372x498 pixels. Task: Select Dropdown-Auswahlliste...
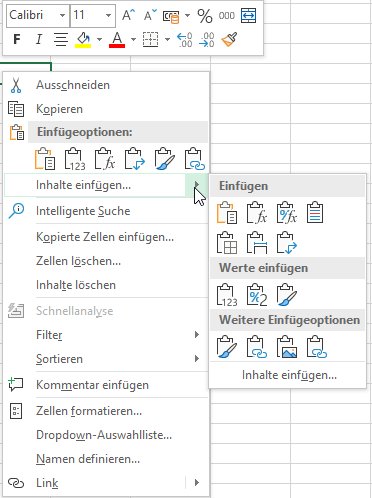coord(106,435)
